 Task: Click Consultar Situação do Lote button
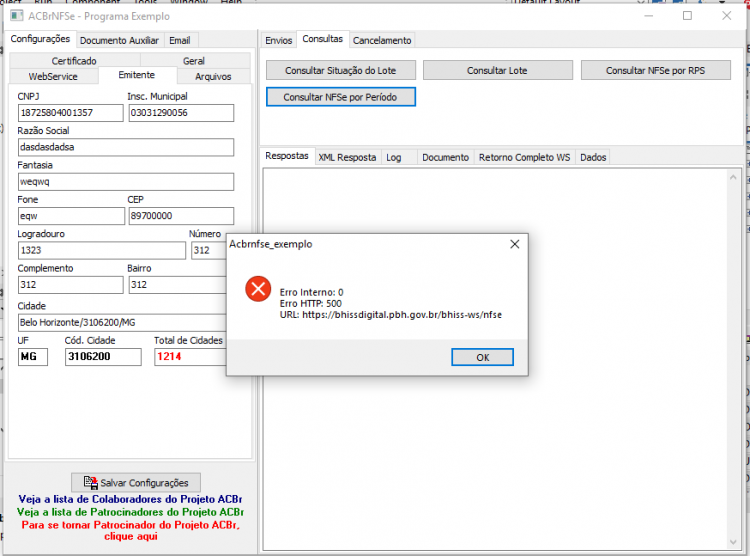tap(341, 70)
